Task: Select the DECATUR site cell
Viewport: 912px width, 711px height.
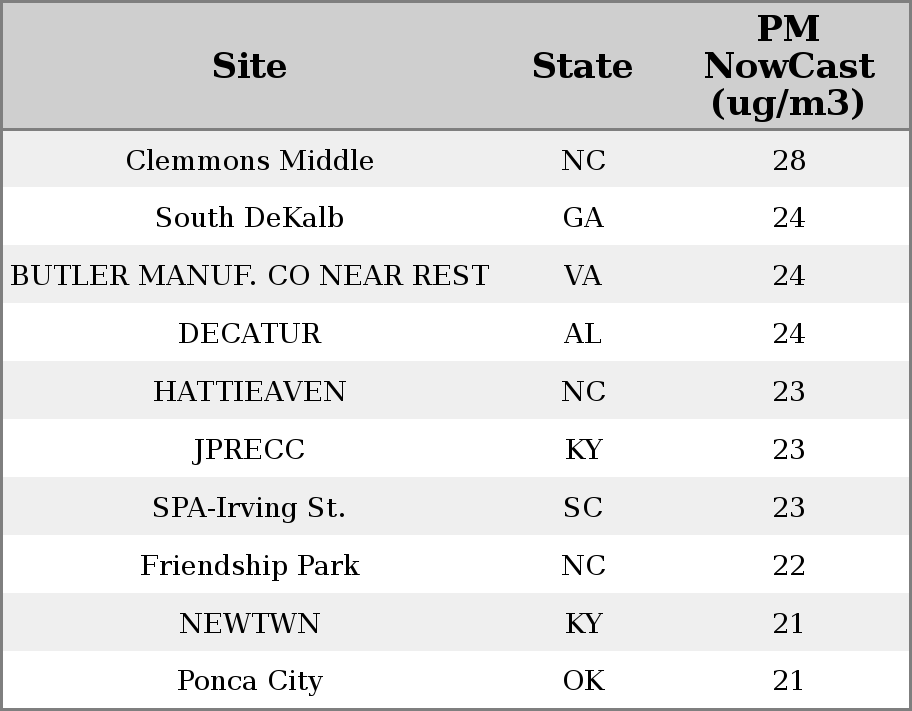Action: (249, 334)
